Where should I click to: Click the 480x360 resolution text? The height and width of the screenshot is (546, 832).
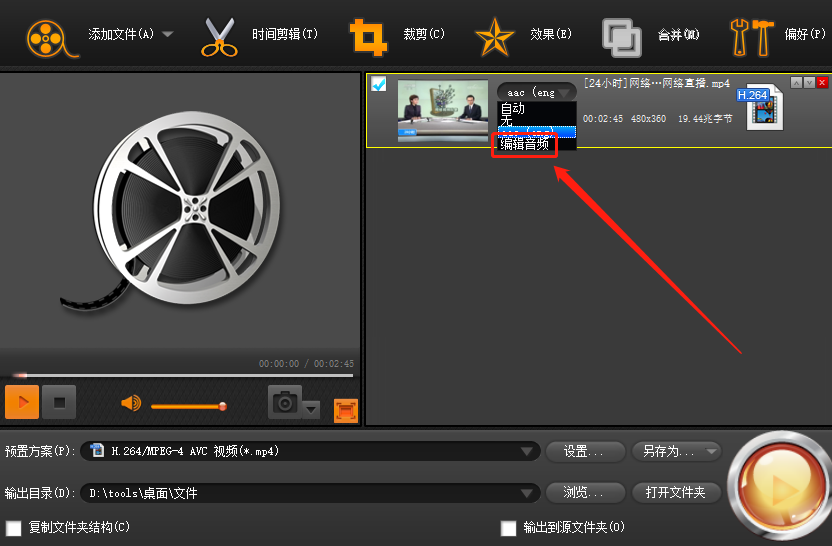coord(648,119)
